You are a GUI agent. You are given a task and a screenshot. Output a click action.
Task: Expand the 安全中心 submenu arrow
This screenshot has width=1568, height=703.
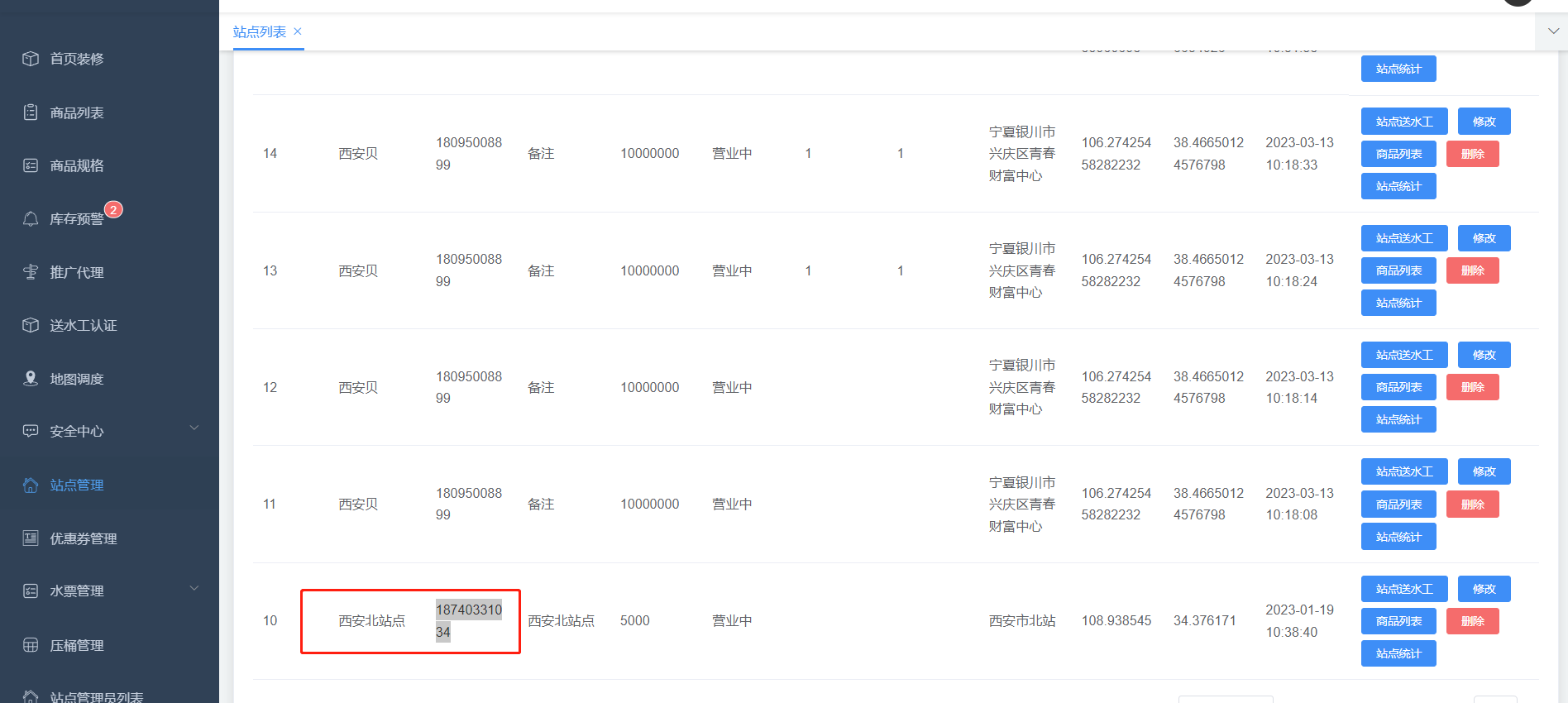click(x=194, y=428)
